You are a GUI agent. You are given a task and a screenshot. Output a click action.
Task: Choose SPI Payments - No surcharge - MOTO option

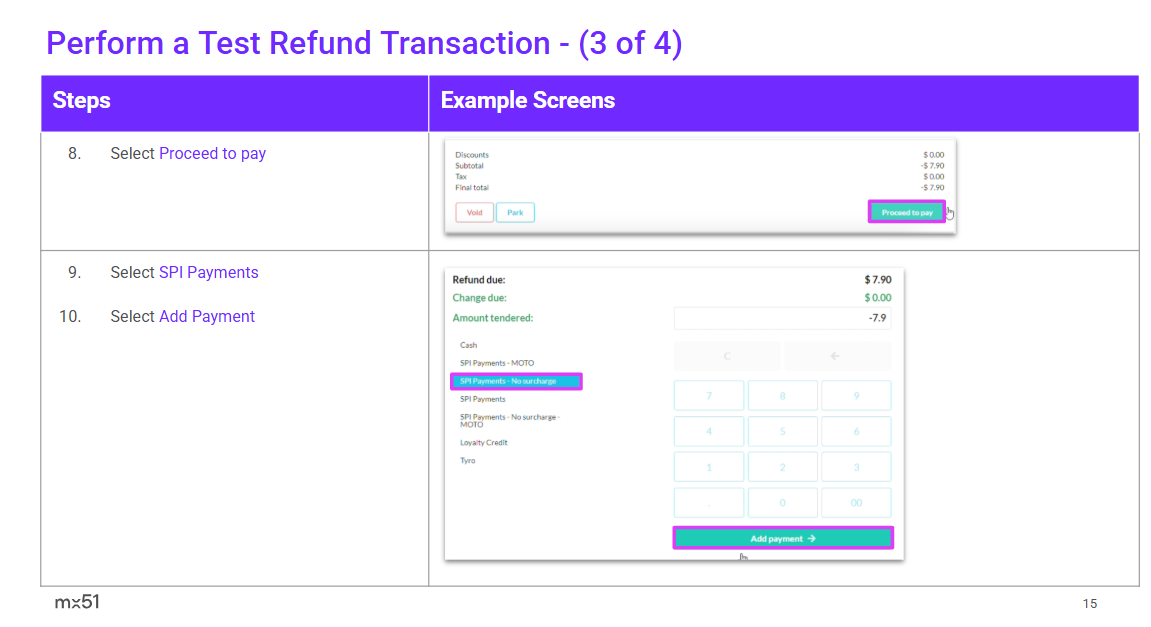point(509,420)
